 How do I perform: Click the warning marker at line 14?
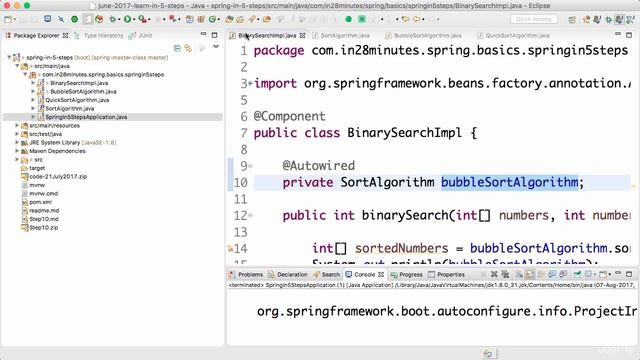pos(230,248)
